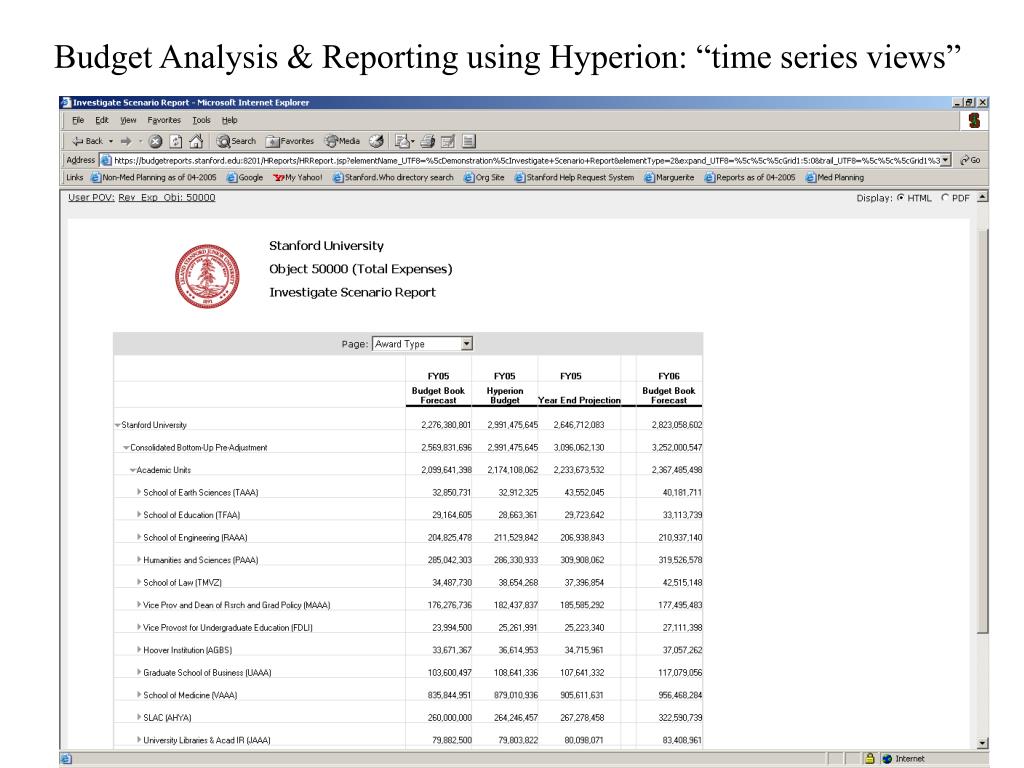
Task: Open the History toolbar icon
Action: point(376,141)
